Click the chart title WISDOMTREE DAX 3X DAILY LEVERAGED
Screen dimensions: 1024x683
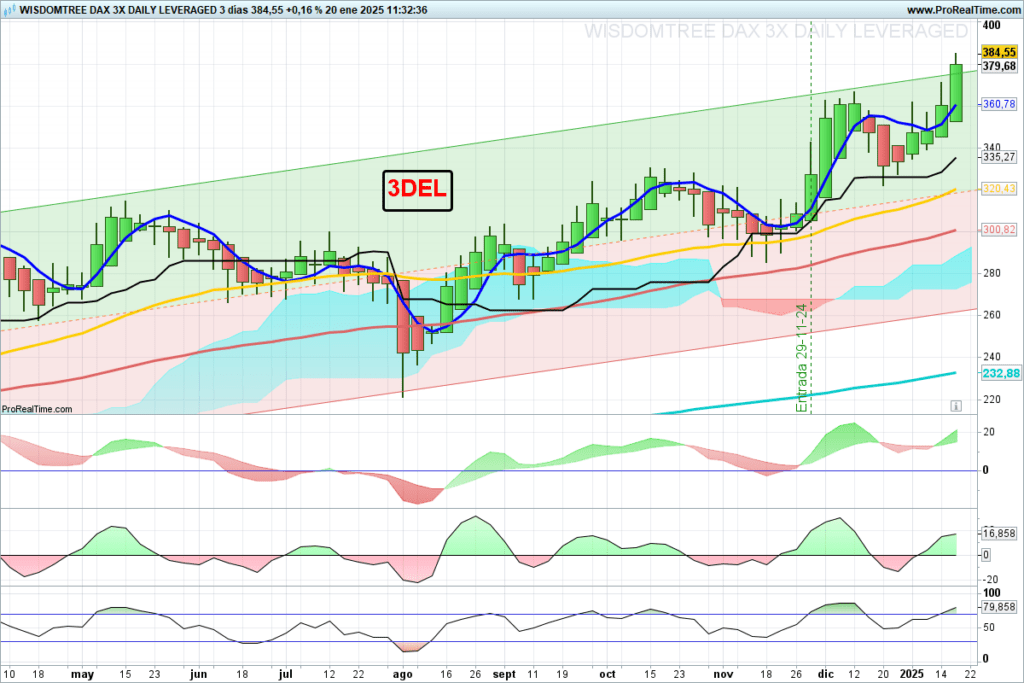point(118,10)
